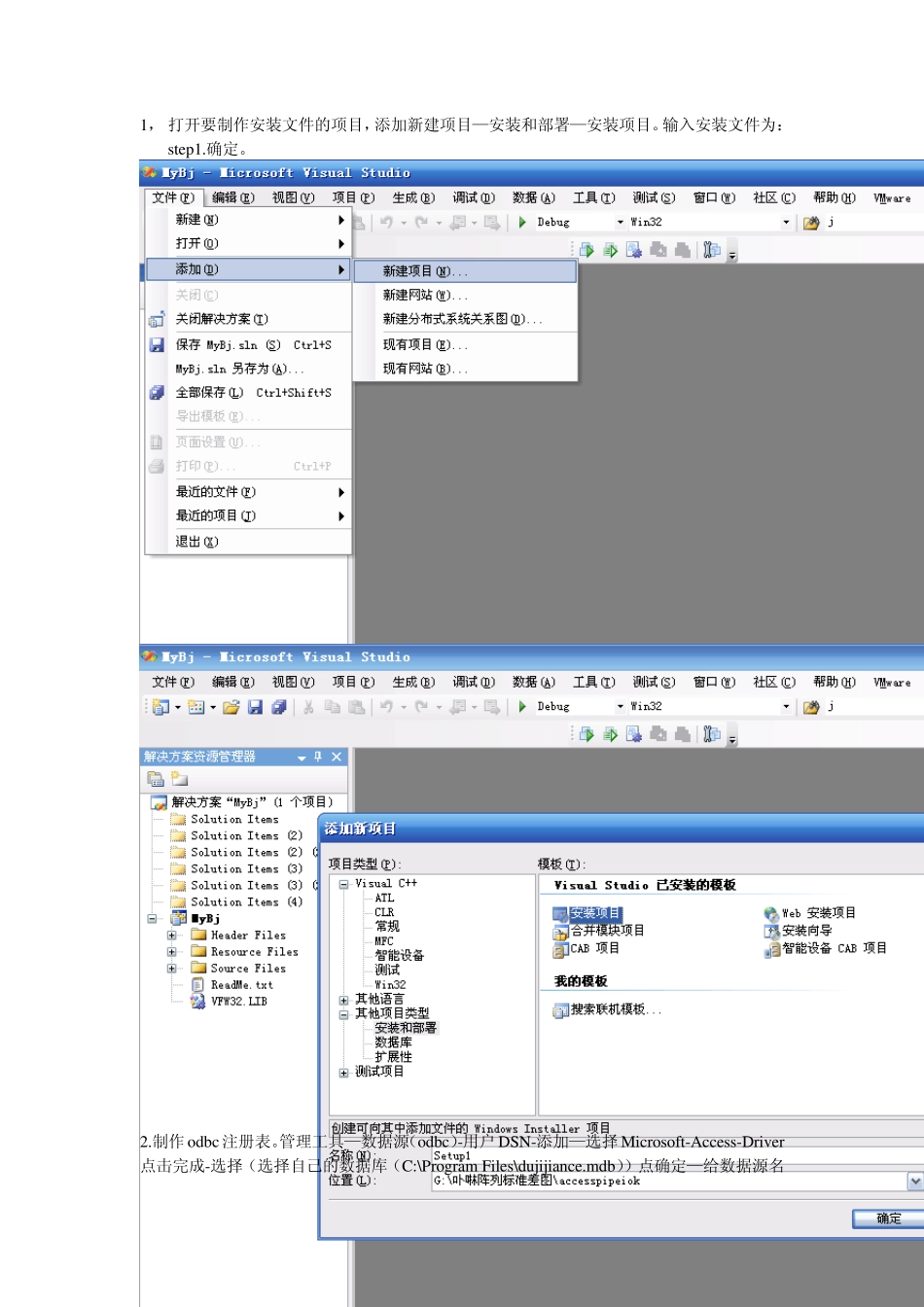The height and width of the screenshot is (1307, 924).
Task: Choose 现有网站 in the Add submenu
Action: [465, 369]
